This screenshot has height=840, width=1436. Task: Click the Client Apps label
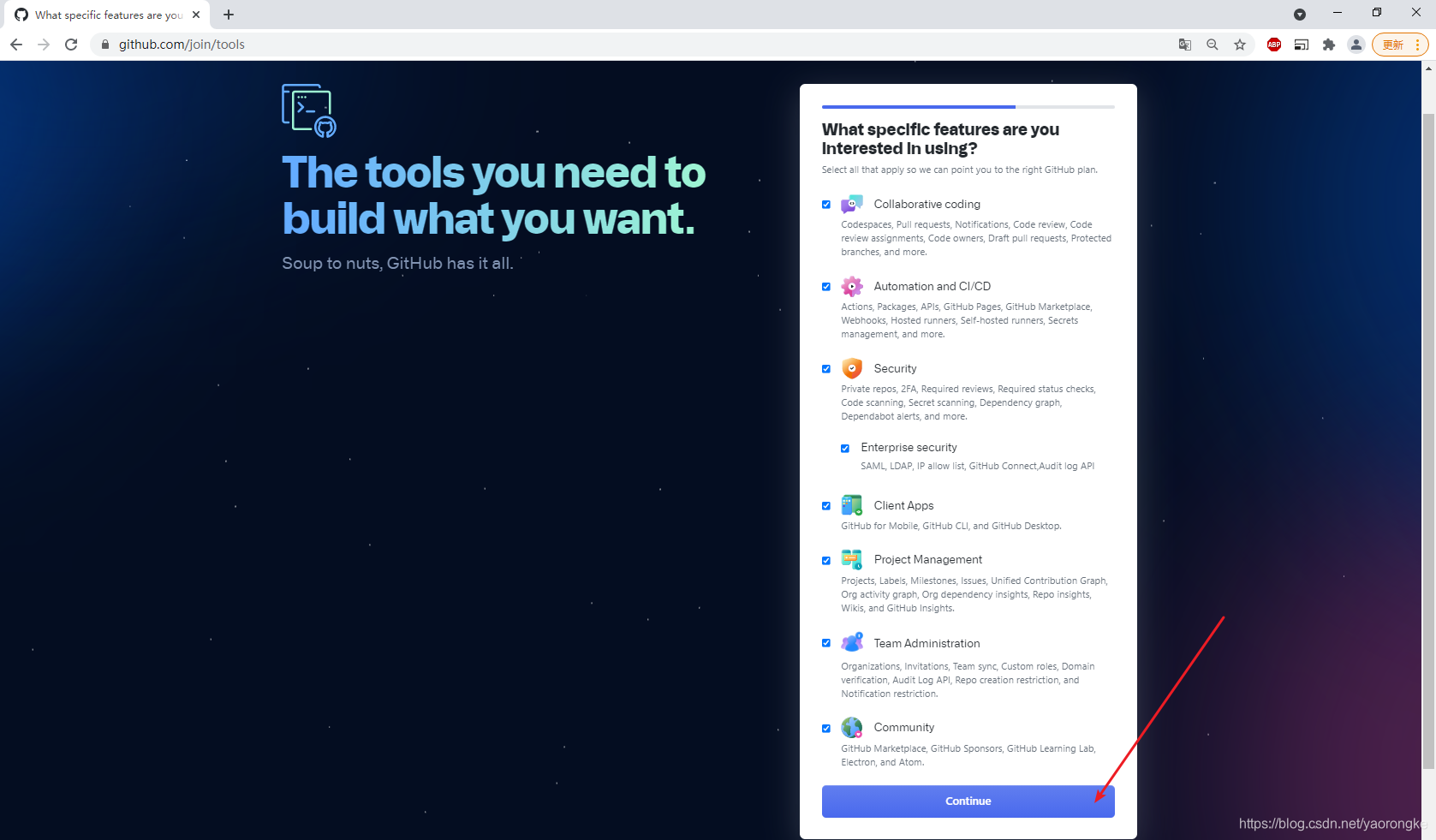tap(904, 505)
